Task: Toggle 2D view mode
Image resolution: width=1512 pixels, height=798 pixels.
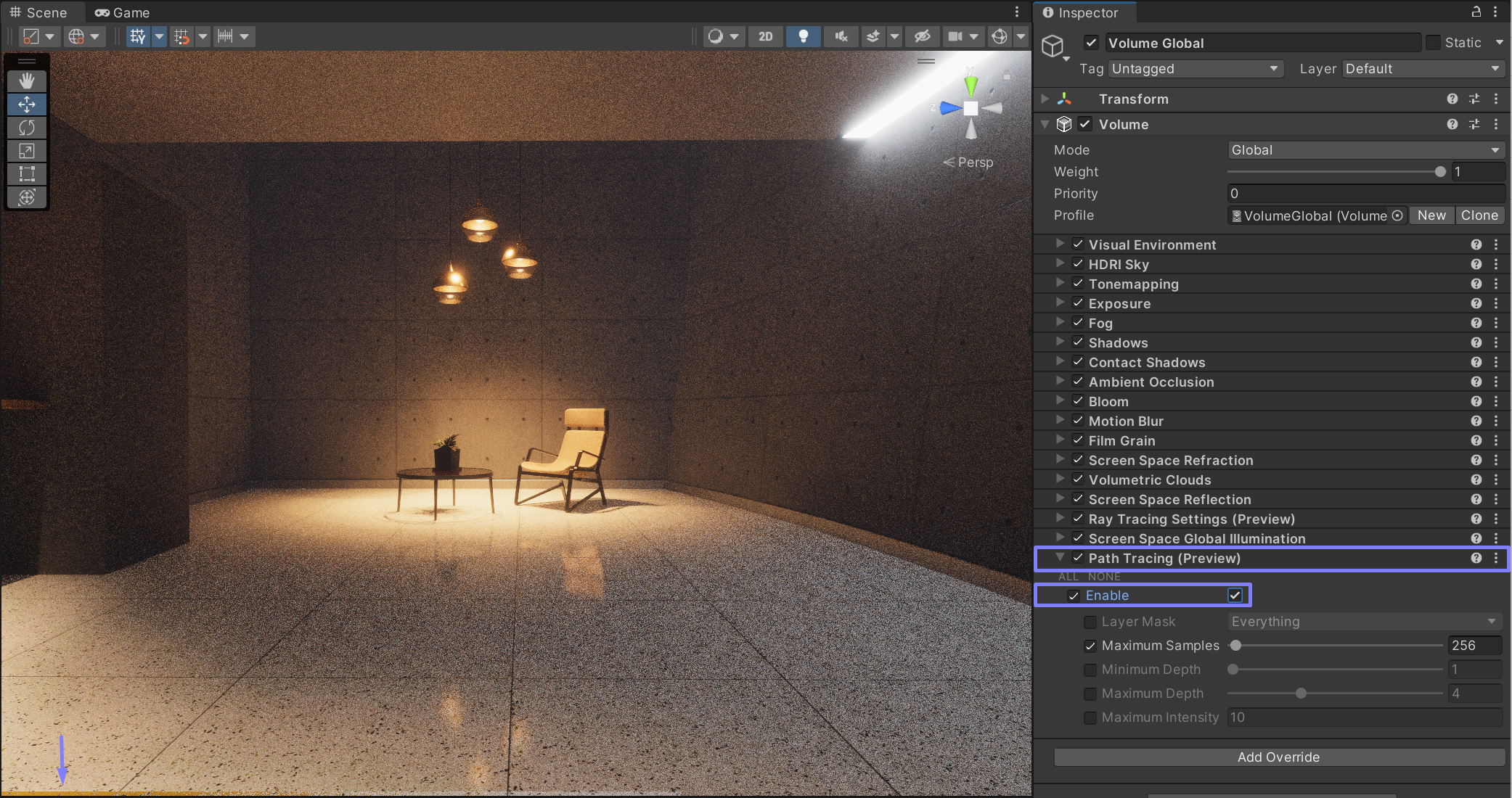Action: point(765,36)
